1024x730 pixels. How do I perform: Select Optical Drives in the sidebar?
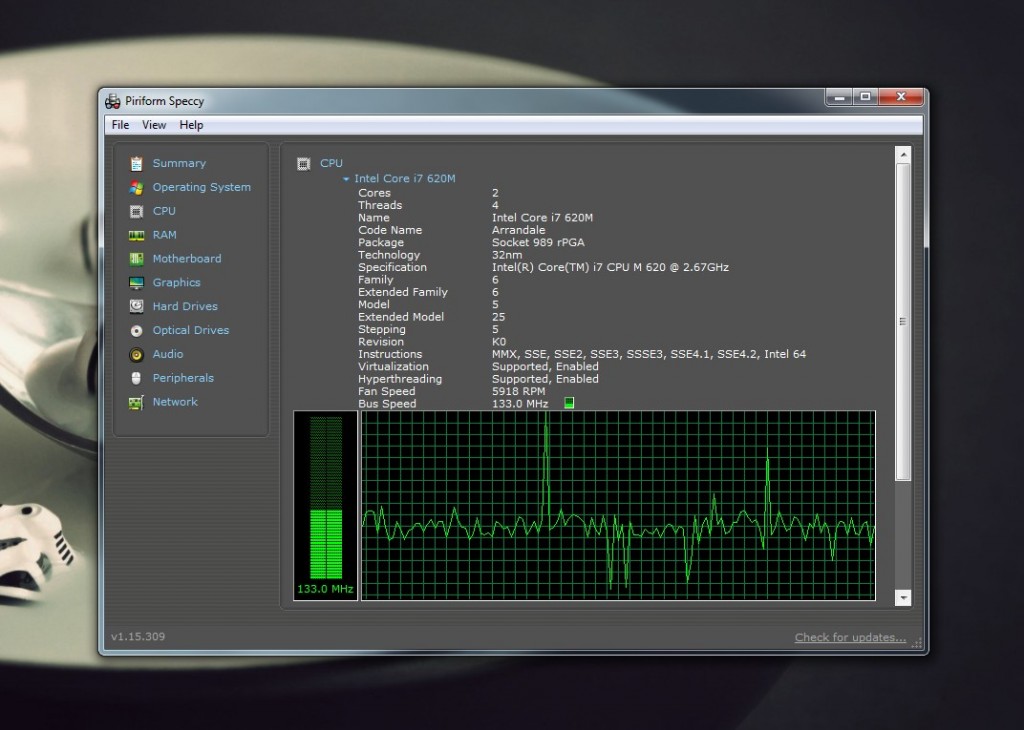tap(191, 330)
